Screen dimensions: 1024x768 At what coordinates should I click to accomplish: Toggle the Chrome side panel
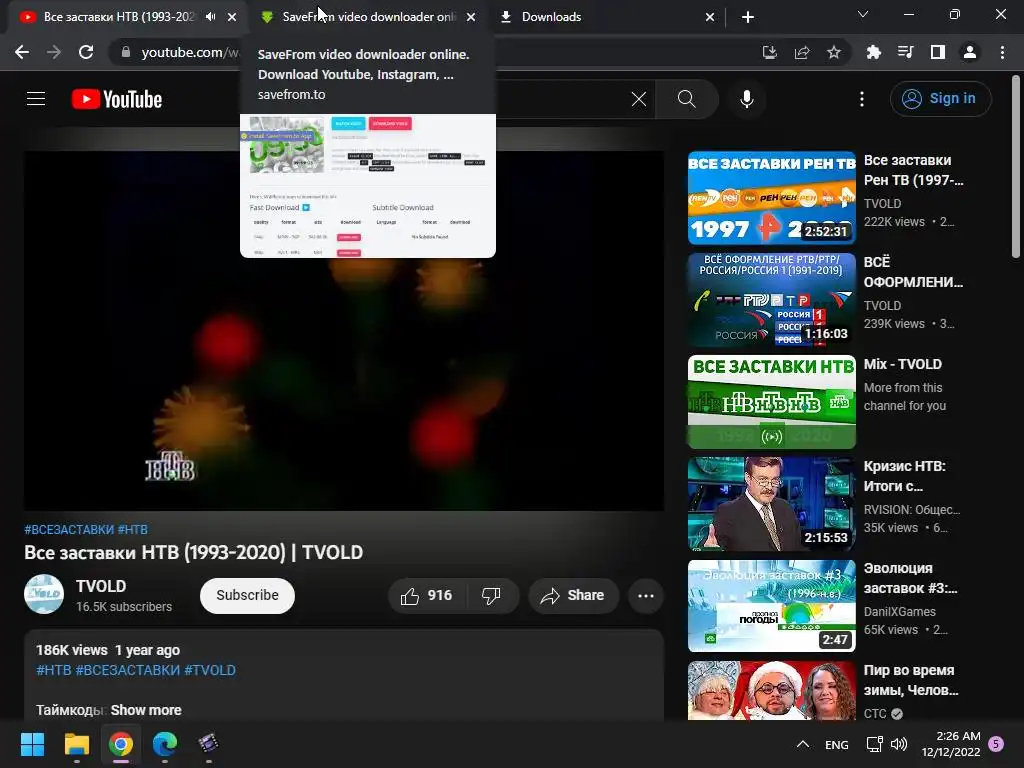tap(938, 52)
